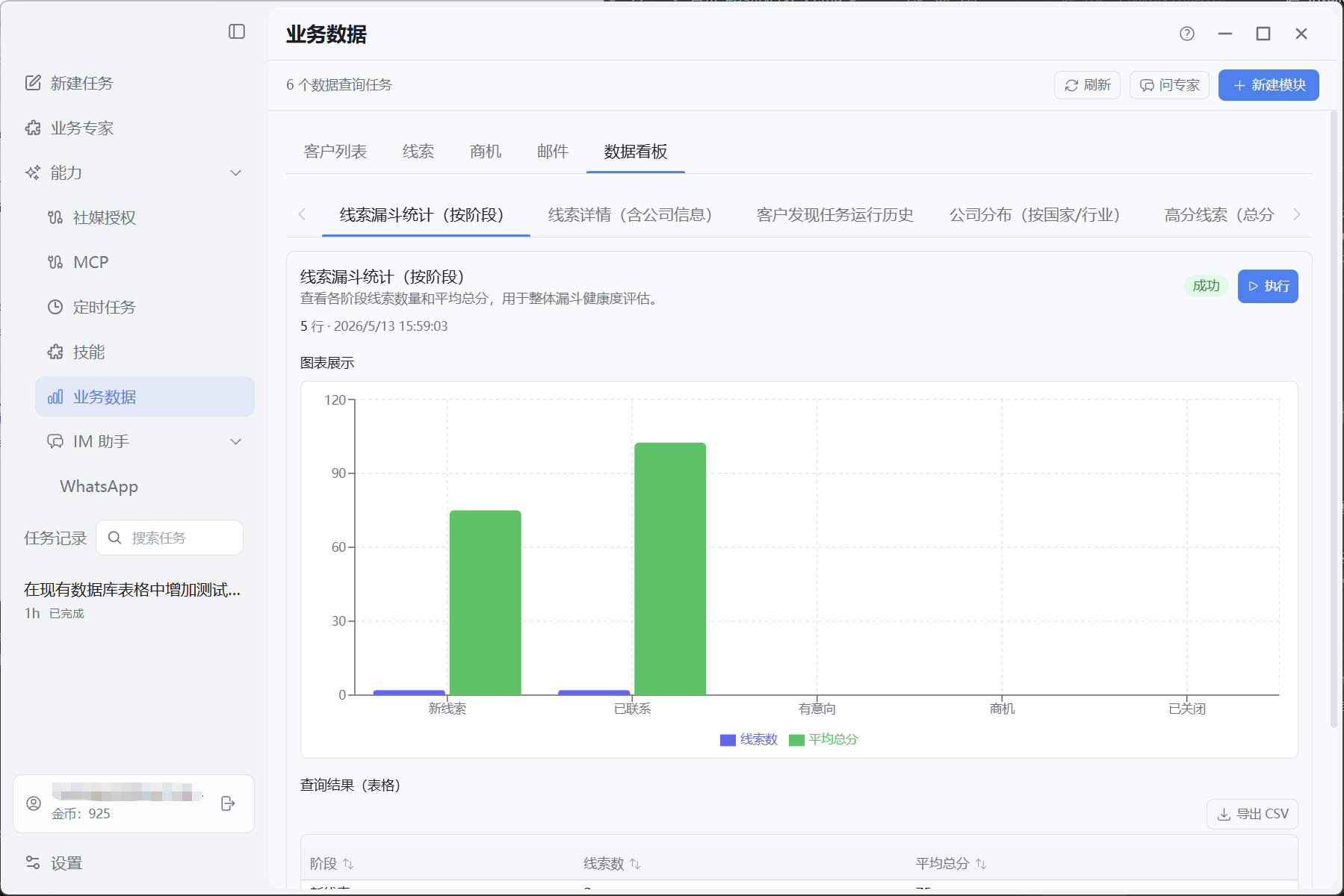
Task: Click the 技能 puzzle icon
Action: [x=55, y=352]
